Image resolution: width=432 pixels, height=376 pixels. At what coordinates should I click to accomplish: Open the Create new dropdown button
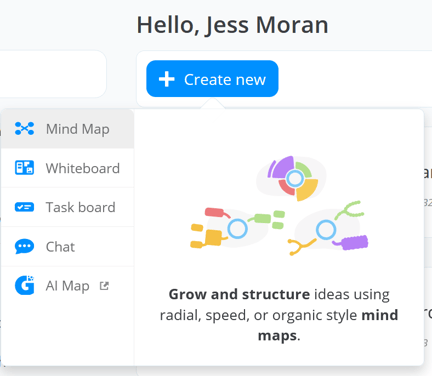[212, 79]
